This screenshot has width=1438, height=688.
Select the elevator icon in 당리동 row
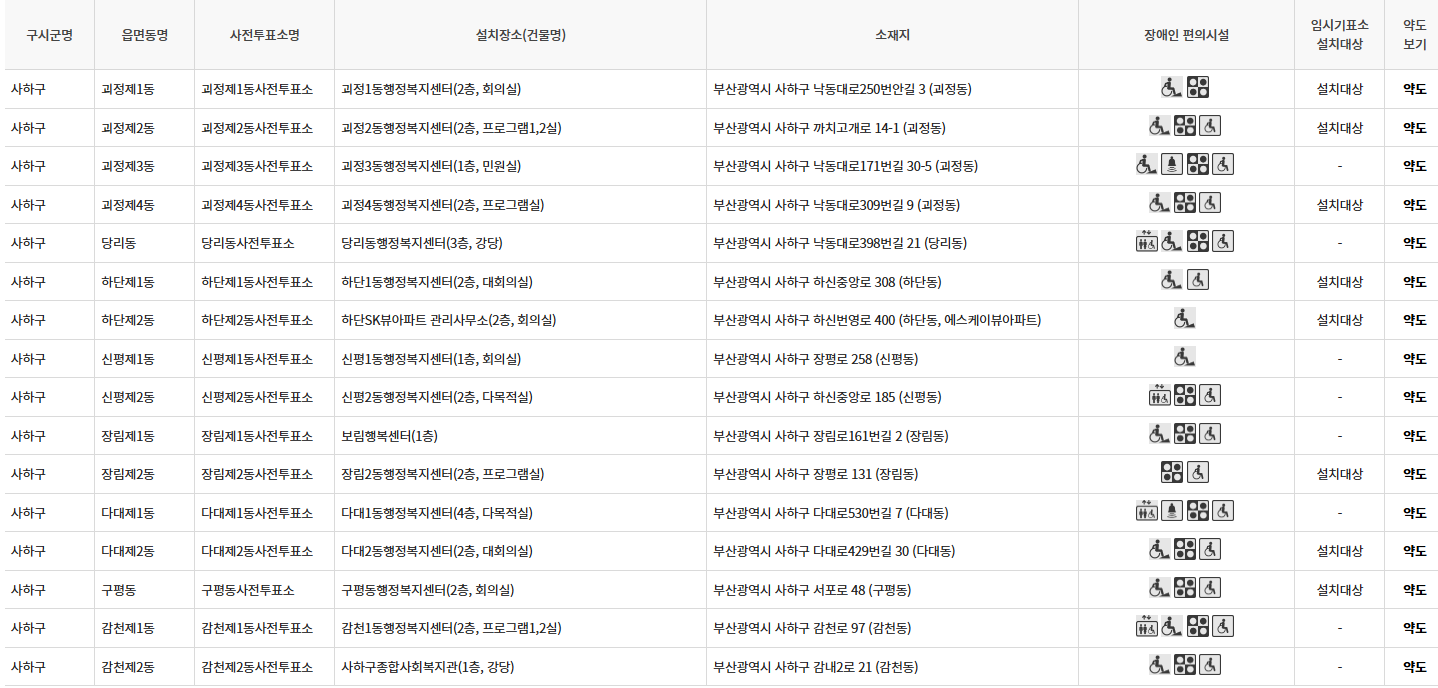tap(1147, 242)
